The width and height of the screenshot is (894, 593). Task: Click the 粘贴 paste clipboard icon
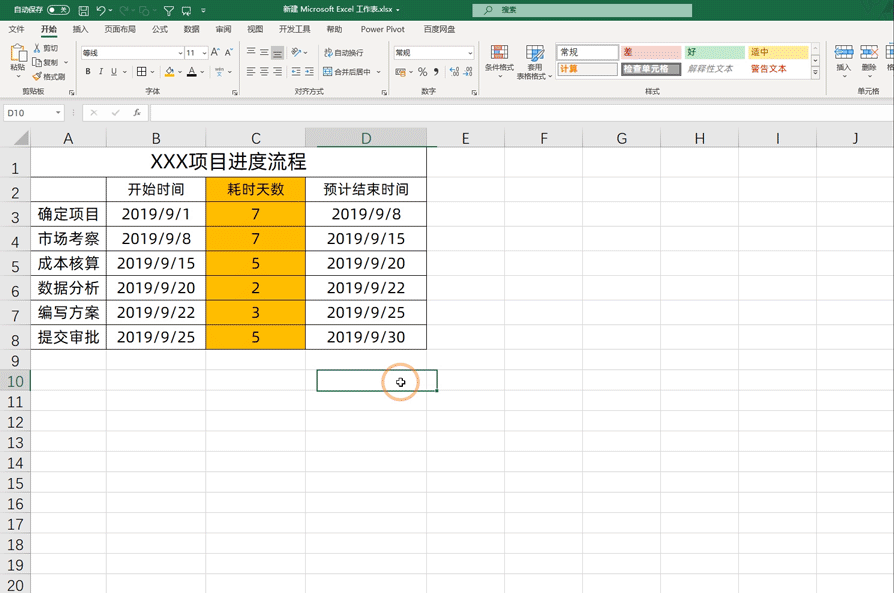(x=18, y=53)
